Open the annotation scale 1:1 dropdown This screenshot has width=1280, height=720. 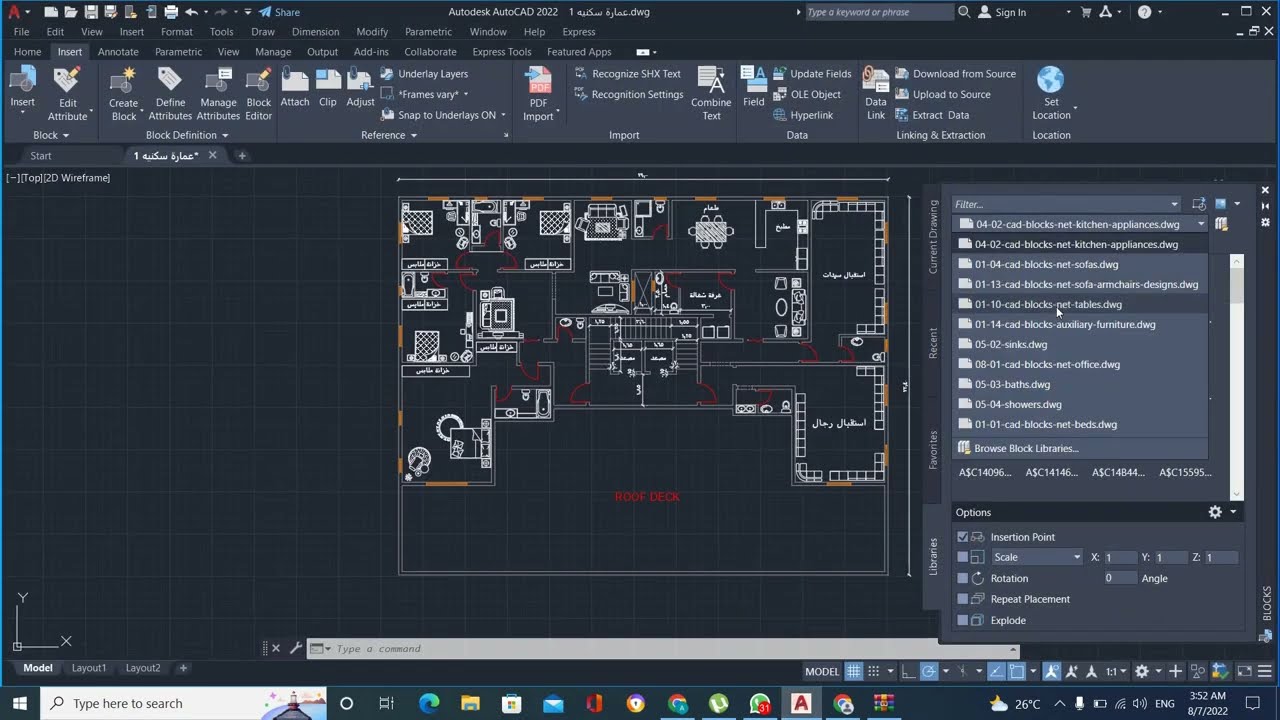1116,671
